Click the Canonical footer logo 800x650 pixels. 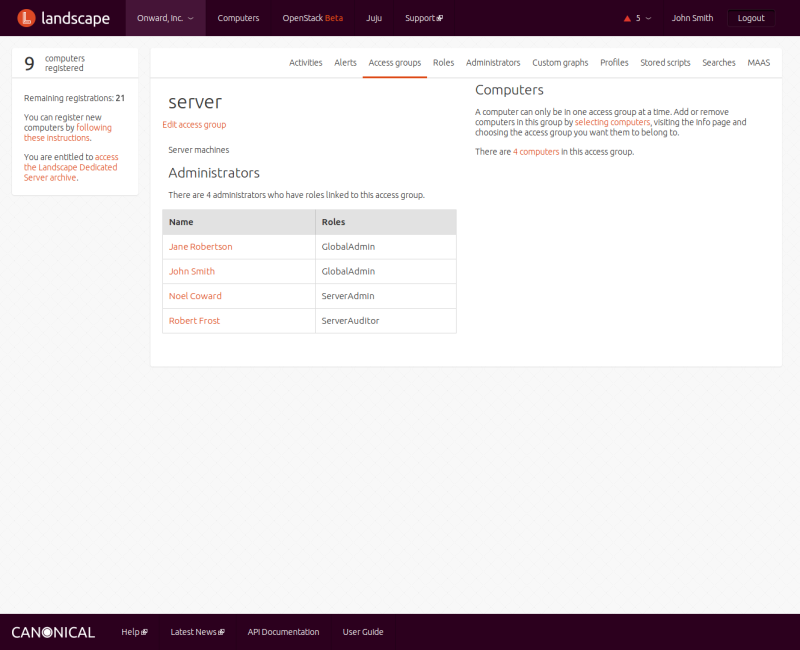(53, 632)
